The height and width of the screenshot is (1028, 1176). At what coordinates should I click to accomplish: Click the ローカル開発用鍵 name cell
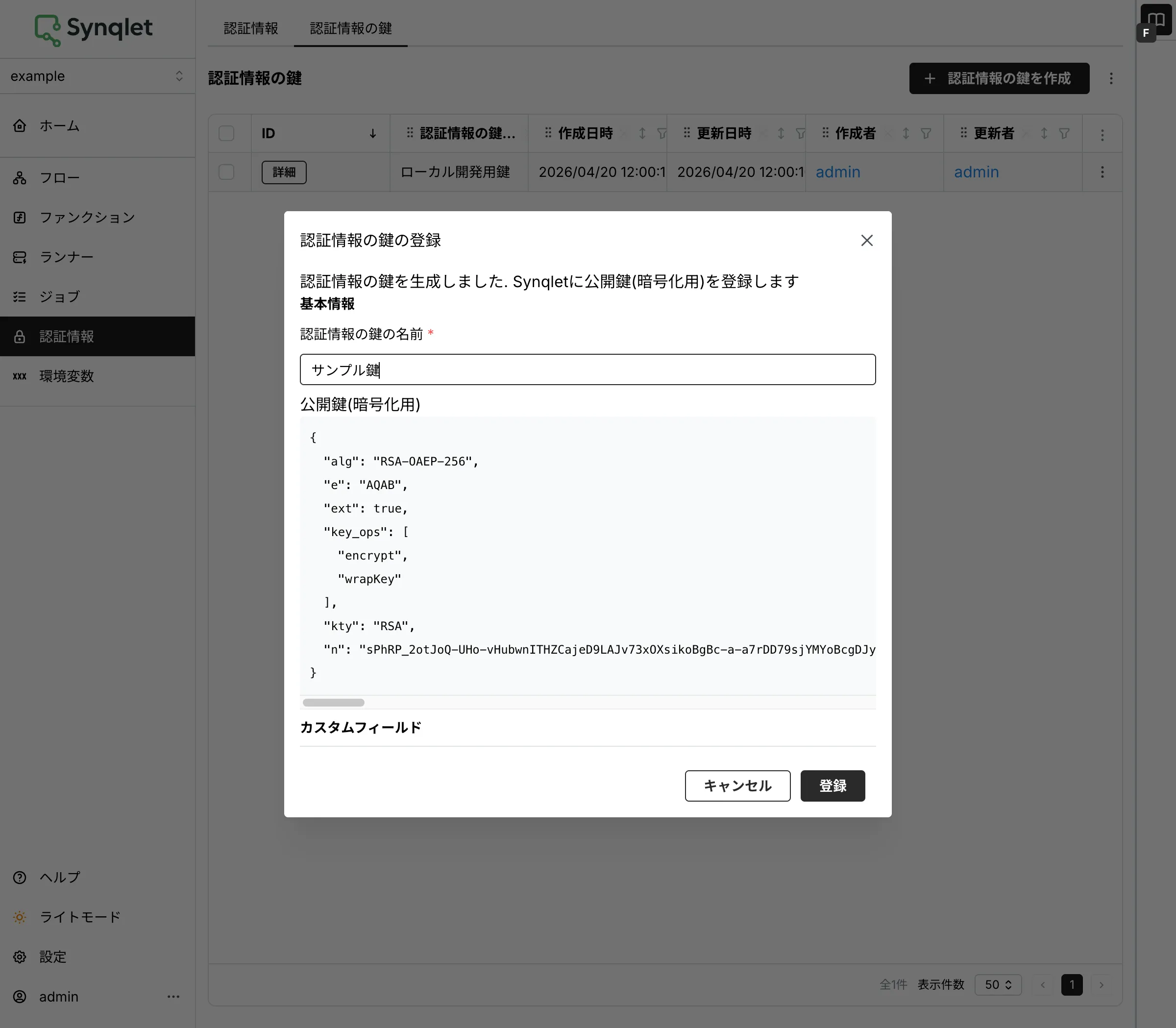(459, 172)
